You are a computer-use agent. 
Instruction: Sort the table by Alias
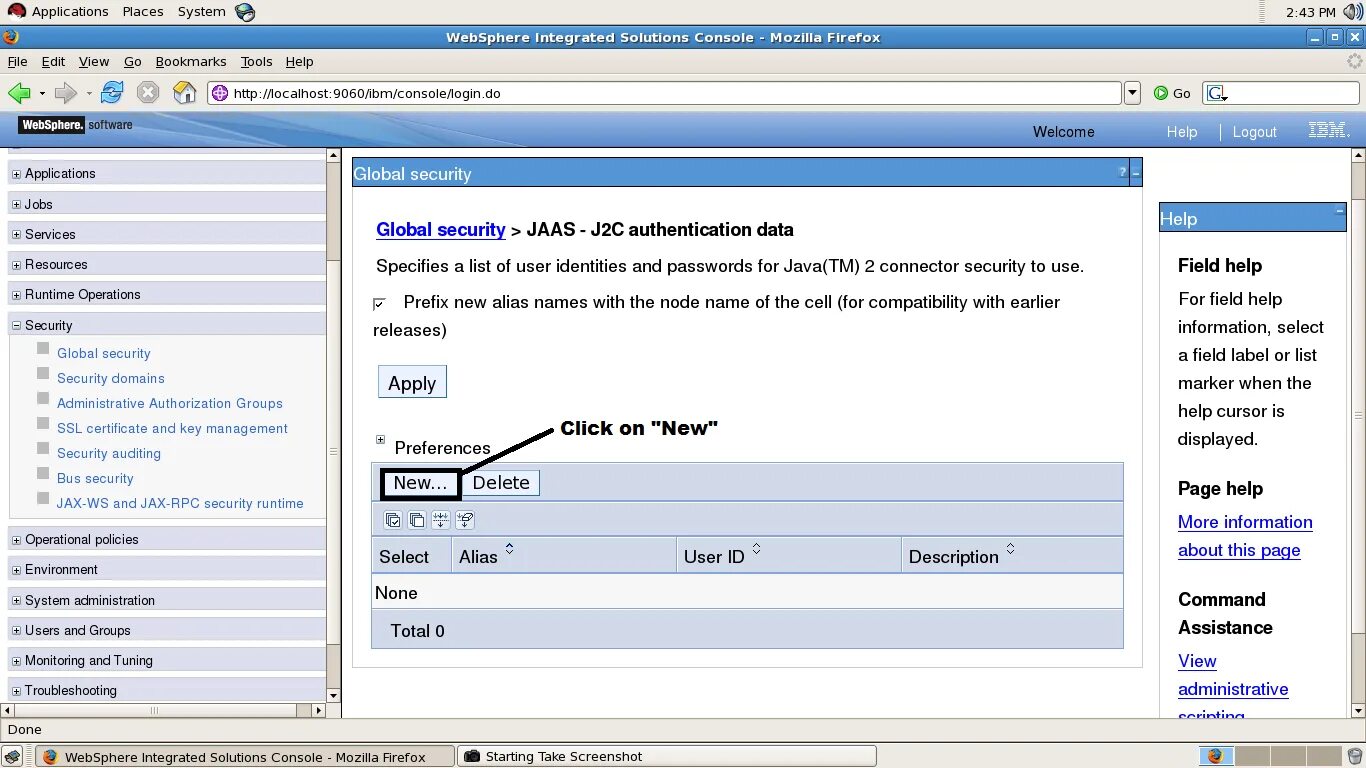509,549
